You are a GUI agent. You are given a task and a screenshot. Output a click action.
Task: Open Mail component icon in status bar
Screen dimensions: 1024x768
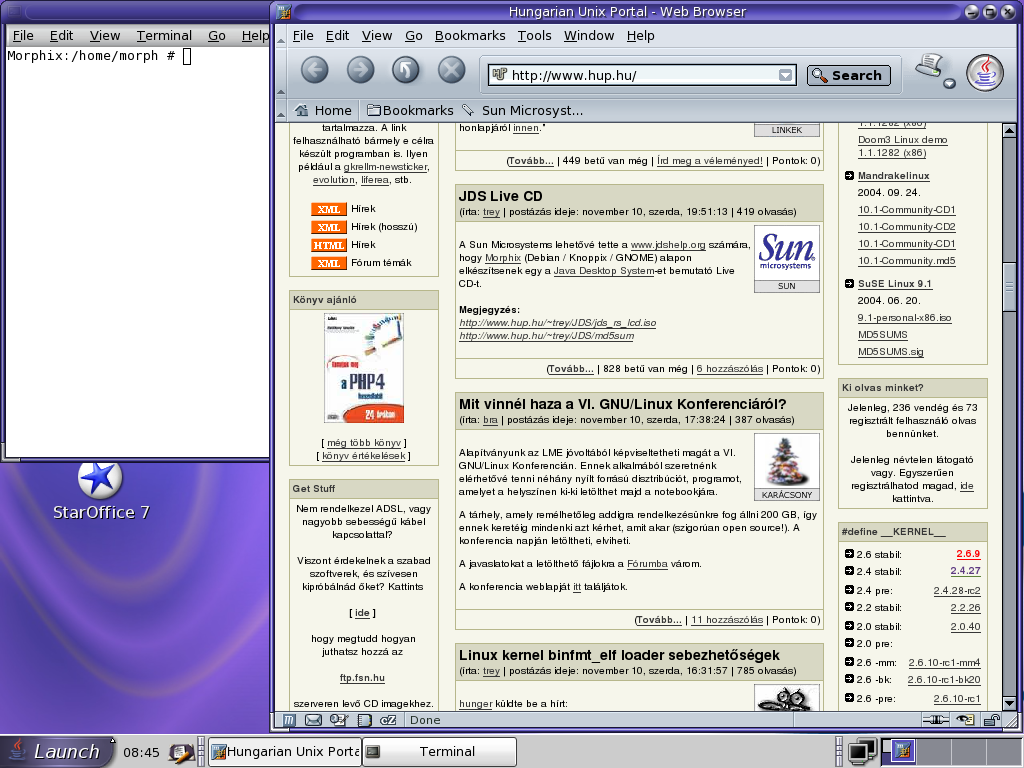pyautogui.click(x=313, y=720)
